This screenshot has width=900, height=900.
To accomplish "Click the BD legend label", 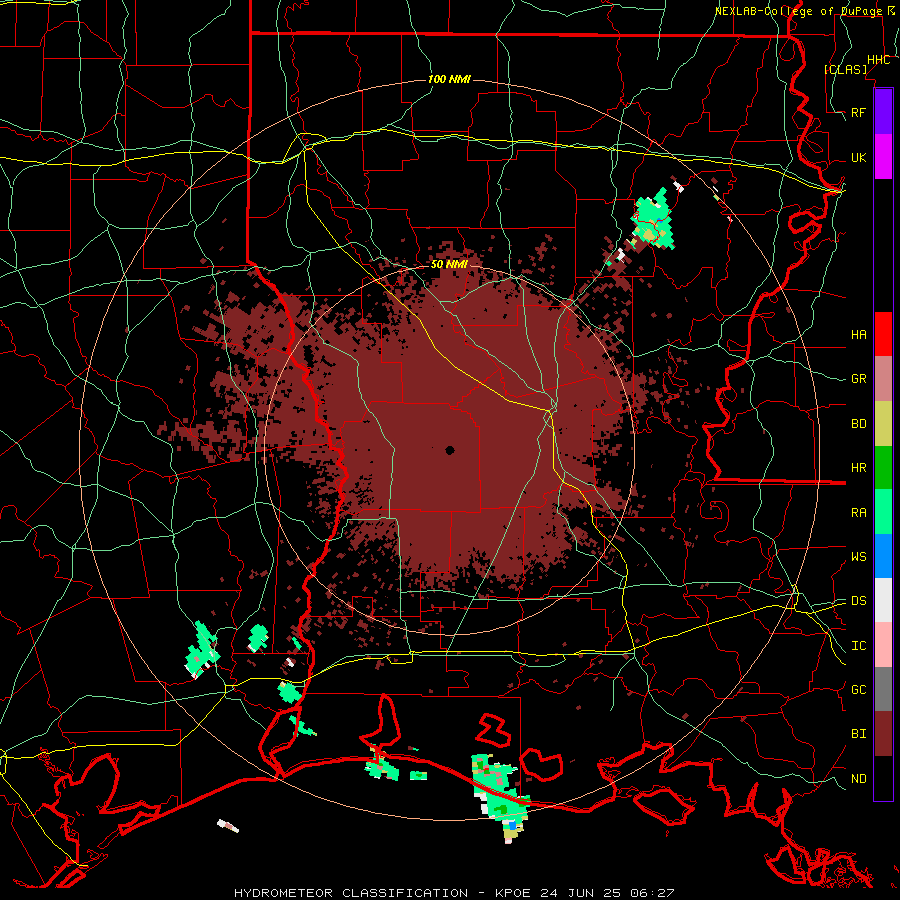I will (x=858, y=424).
